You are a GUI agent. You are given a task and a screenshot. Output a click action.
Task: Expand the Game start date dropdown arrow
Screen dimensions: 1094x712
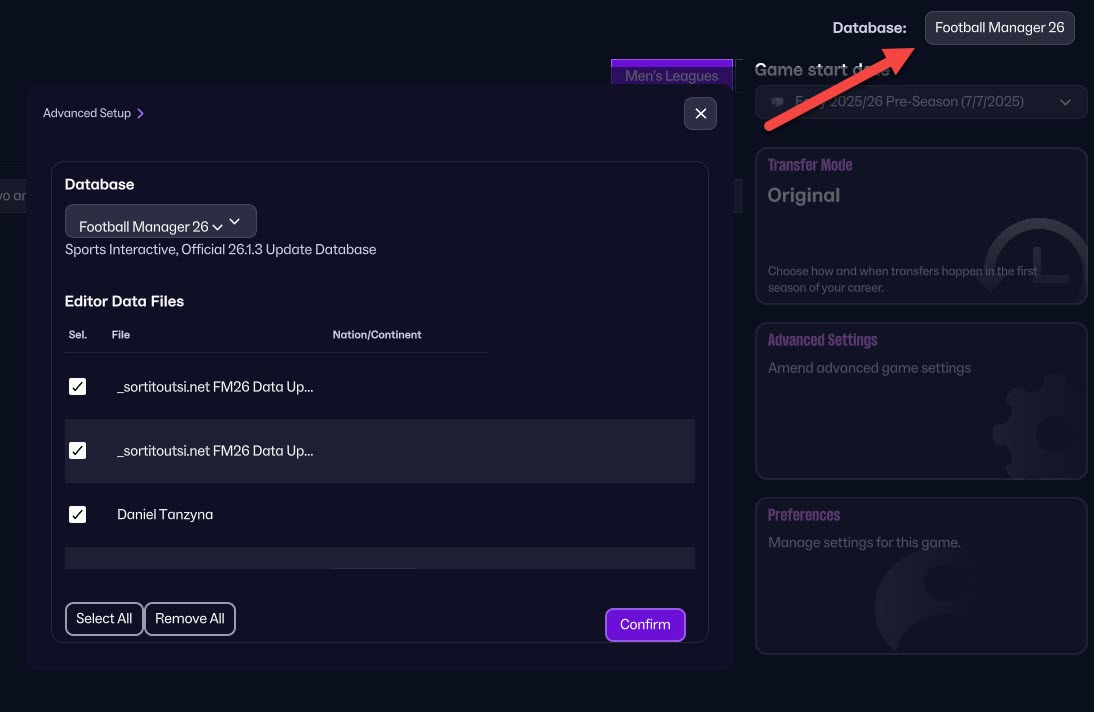click(x=1066, y=102)
